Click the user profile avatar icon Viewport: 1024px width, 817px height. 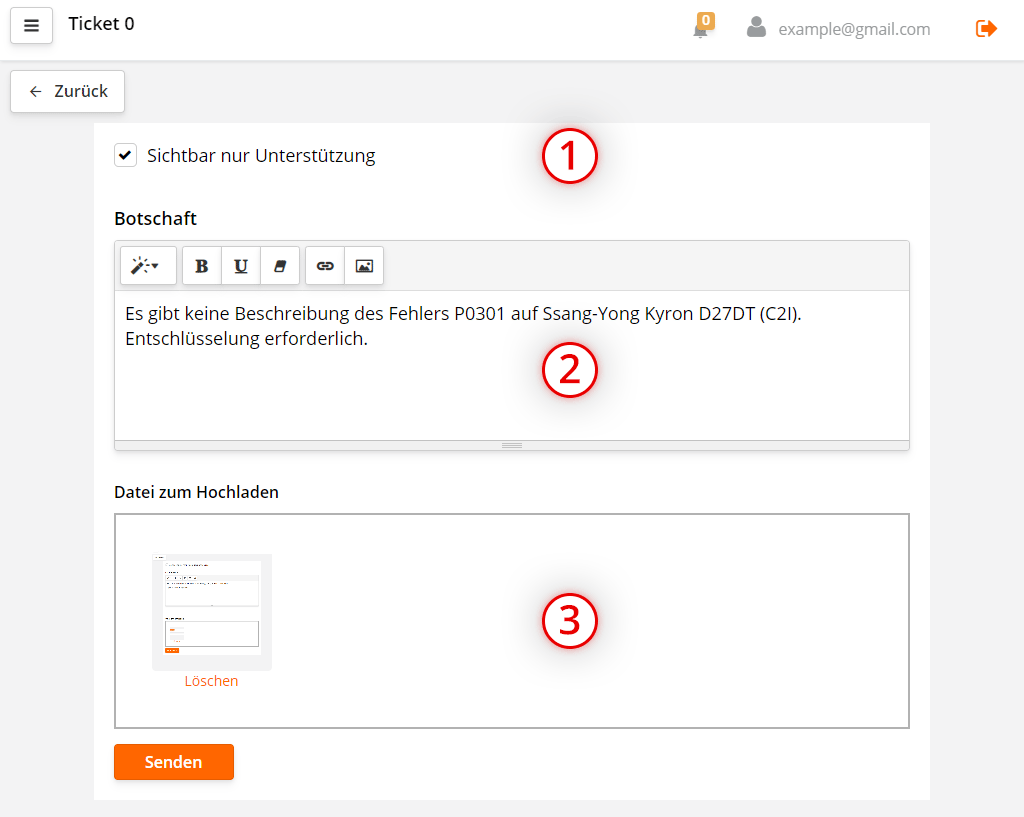pos(756,28)
